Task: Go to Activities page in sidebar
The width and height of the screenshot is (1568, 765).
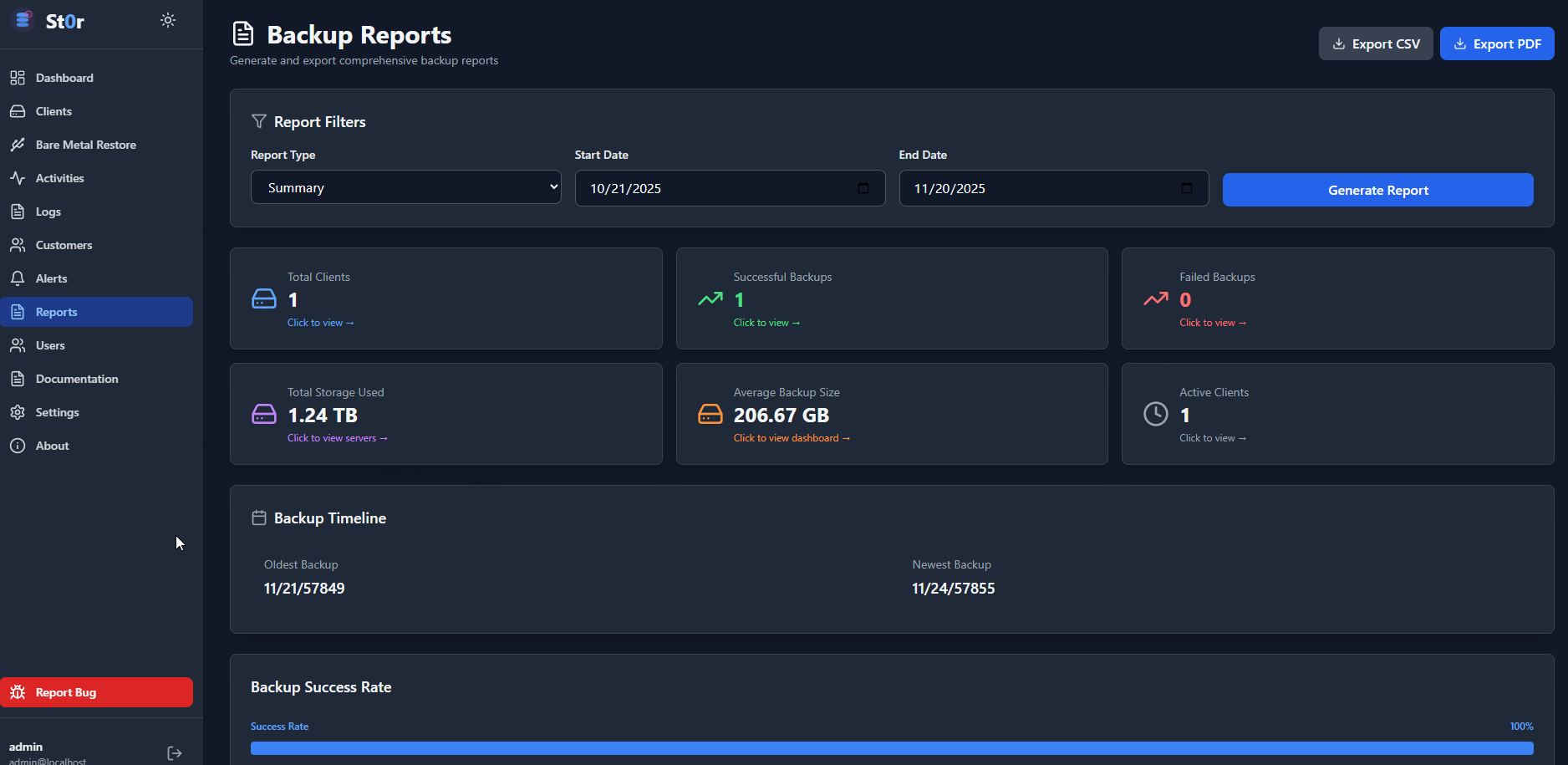Action: click(x=59, y=178)
